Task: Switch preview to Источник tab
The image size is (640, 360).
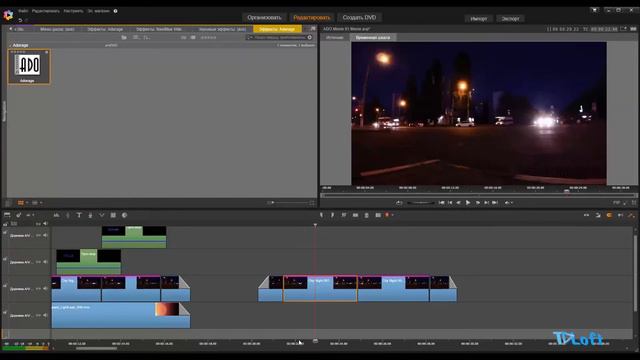Action: [x=335, y=38]
